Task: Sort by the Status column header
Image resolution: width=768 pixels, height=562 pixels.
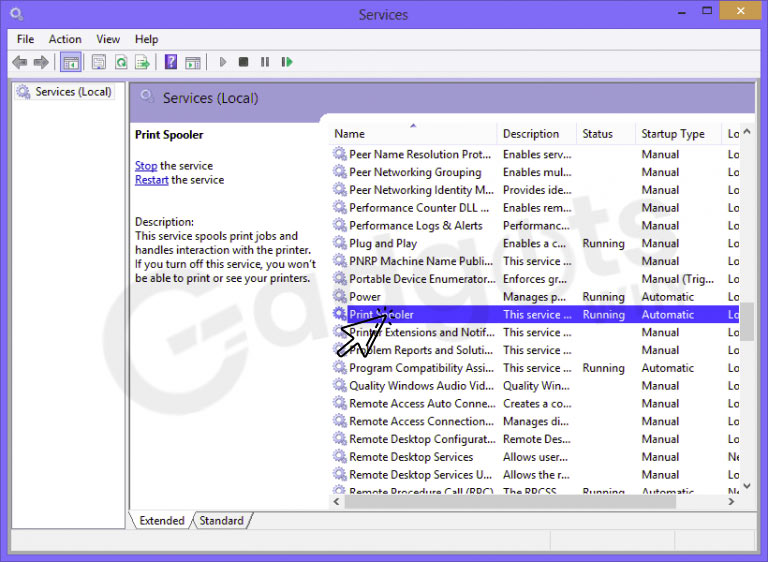Action: coord(605,134)
